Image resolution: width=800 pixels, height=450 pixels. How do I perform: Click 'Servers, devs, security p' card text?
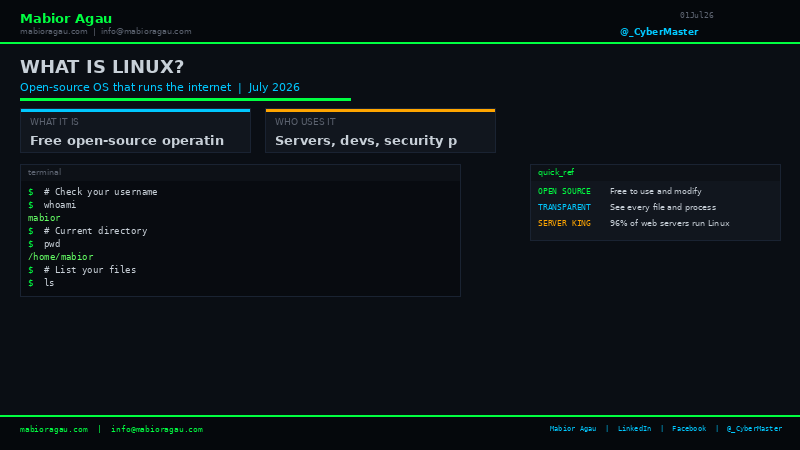click(x=366, y=141)
